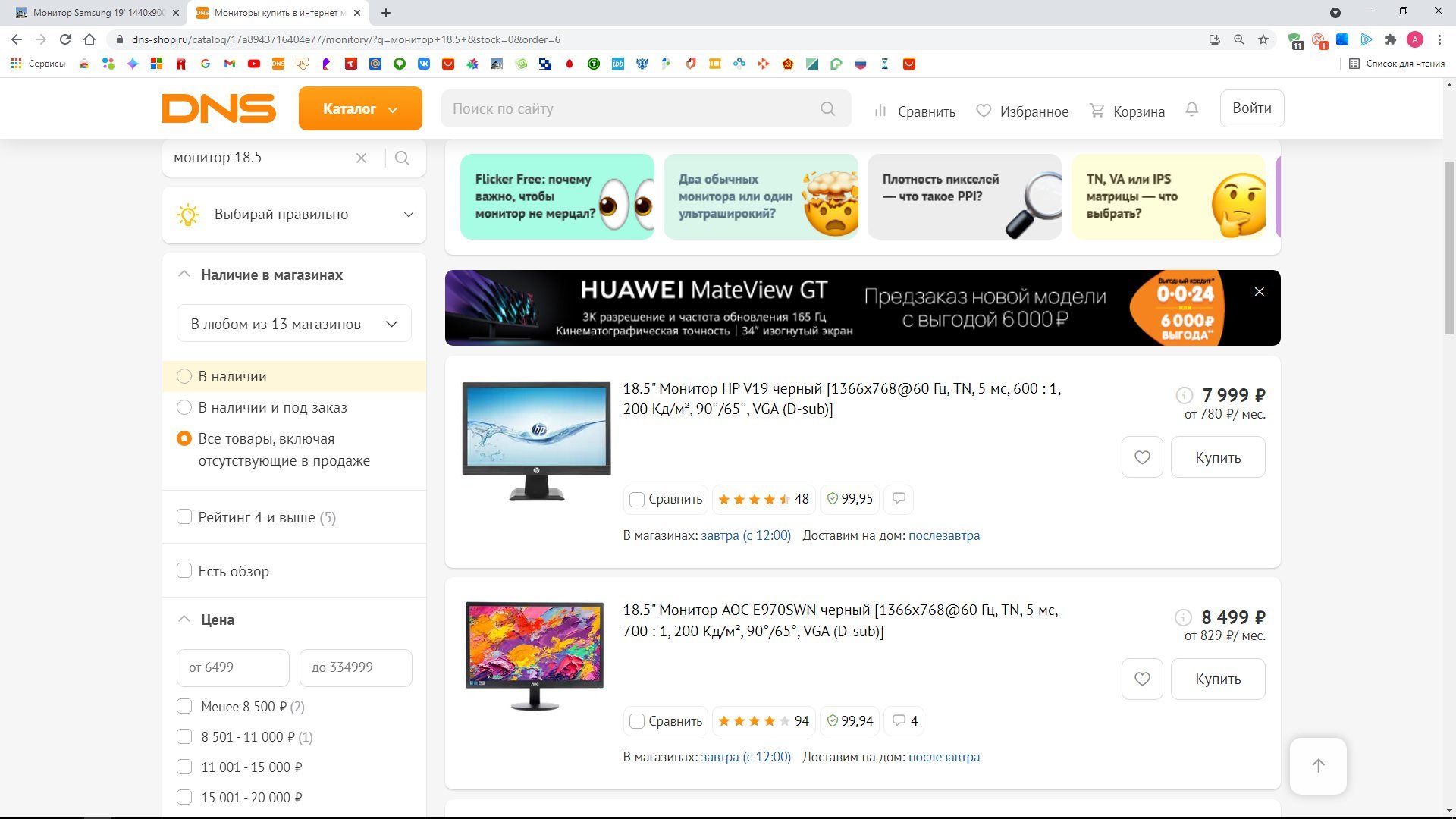Open the HP V19 monitor title link
This screenshot has width=1456, height=819.
tap(842, 399)
